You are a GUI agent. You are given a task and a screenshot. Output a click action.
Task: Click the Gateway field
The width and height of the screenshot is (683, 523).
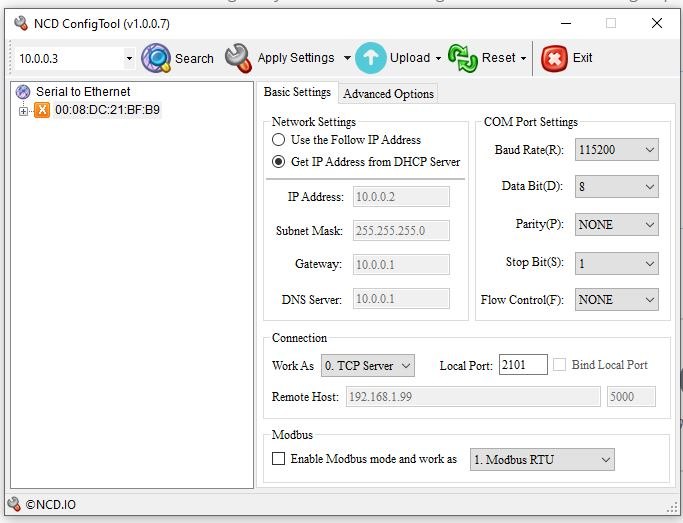pyautogui.click(x=401, y=264)
